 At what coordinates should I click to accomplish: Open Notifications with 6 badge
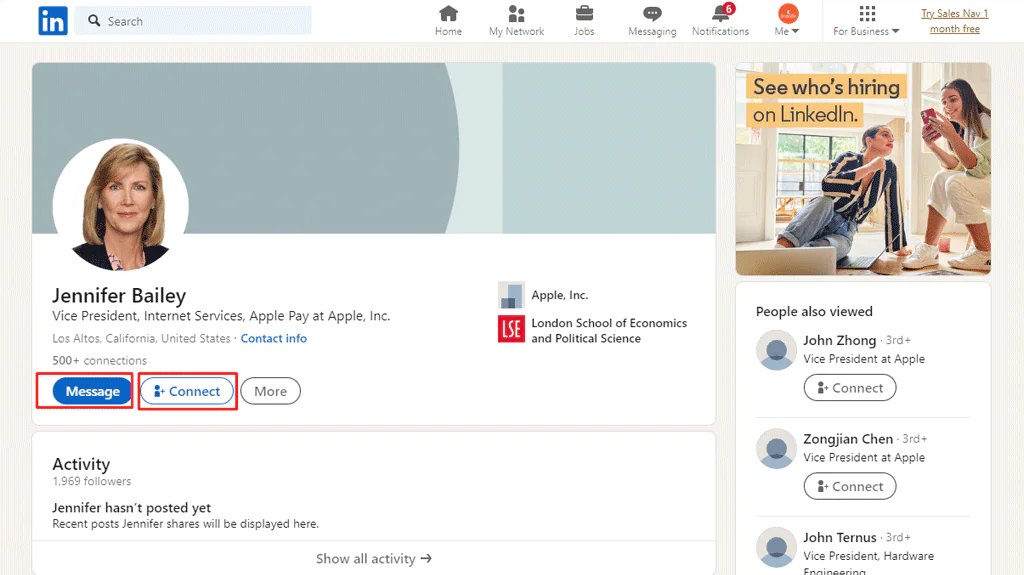(720, 21)
